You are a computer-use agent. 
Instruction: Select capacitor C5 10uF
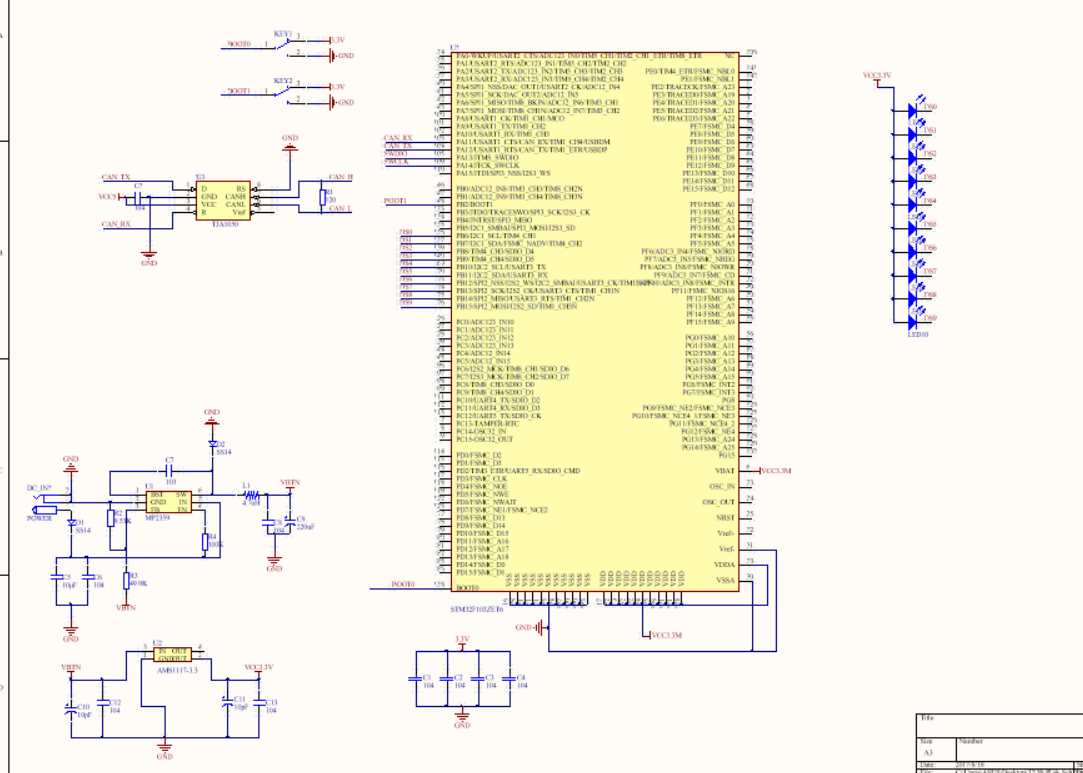[56, 575]
